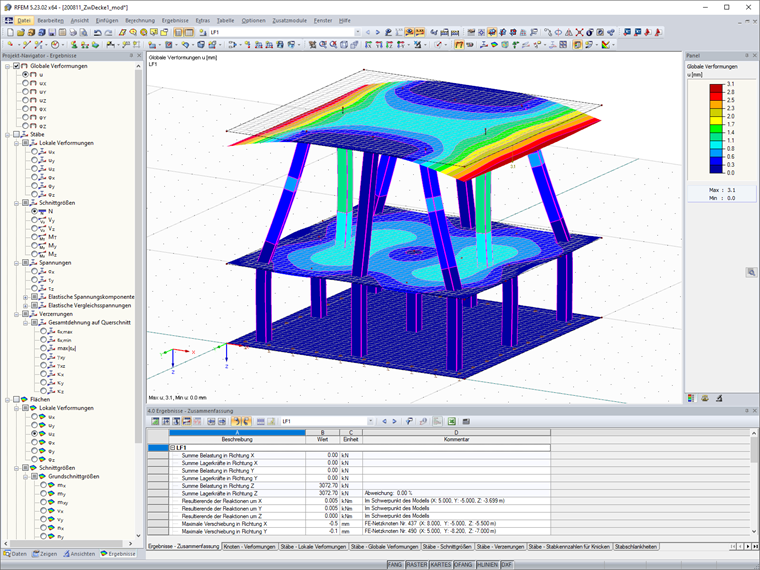Select the My radio under member Schnittgrößen
This screenshot has height=570, width=760.
pos(34,246)
